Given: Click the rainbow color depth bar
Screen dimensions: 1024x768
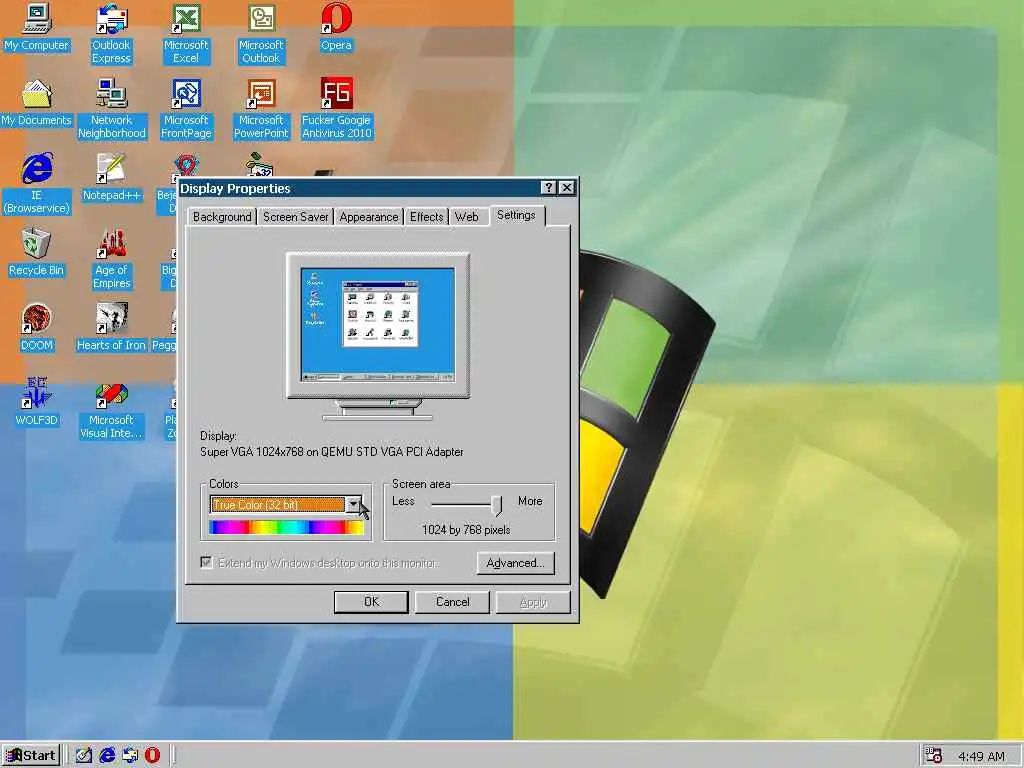Looking at the screenshot, I should (x=286, y=528).
